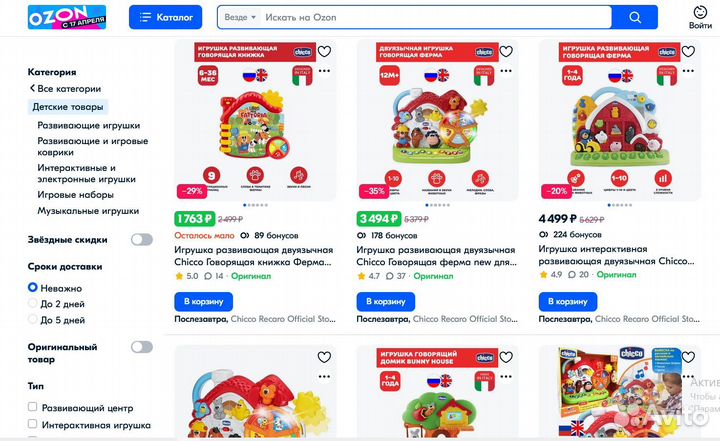
Task: Enable the Звёздные скидки switch
Action: (x=141, y=239)
